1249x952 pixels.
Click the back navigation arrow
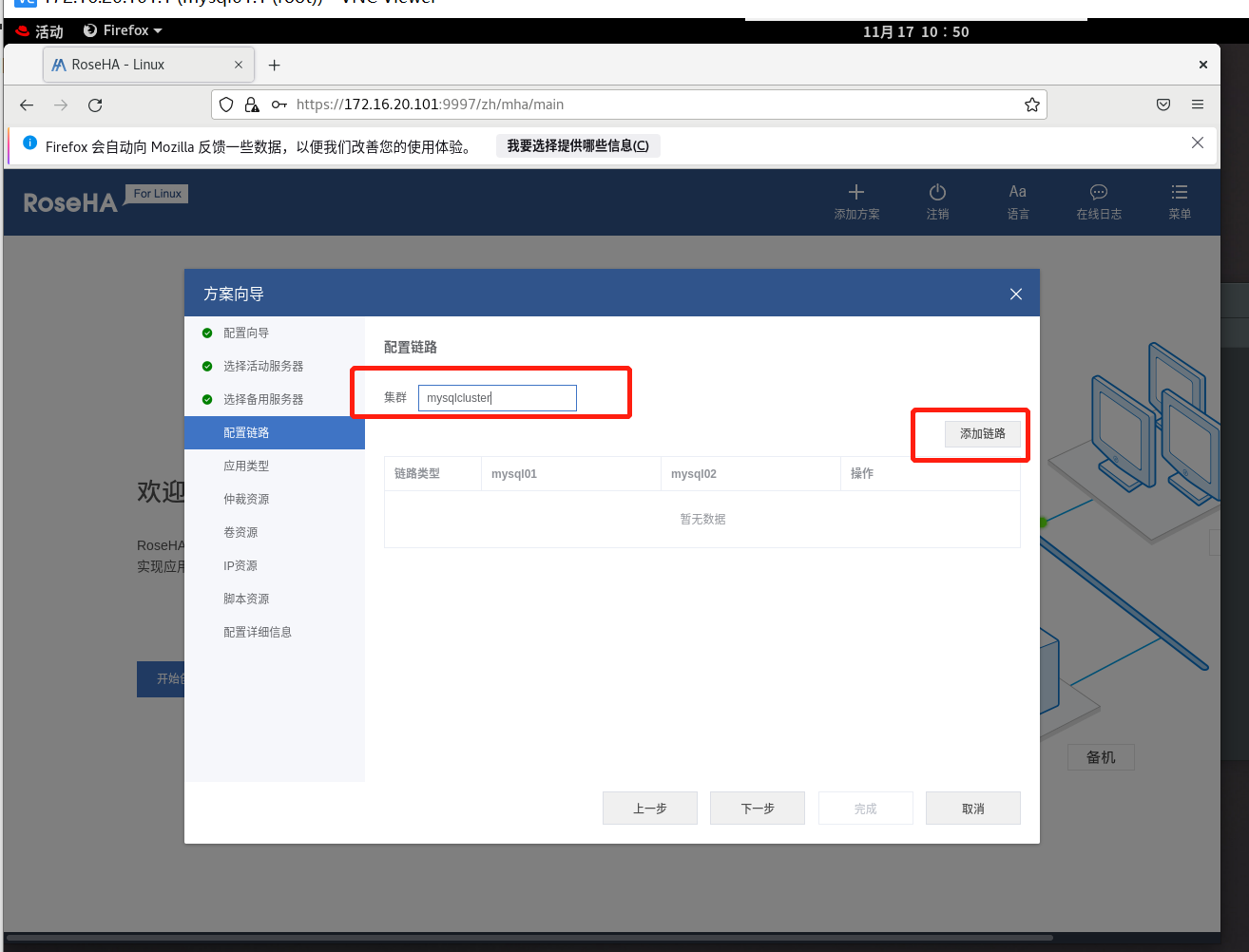(x=27, y=105)
